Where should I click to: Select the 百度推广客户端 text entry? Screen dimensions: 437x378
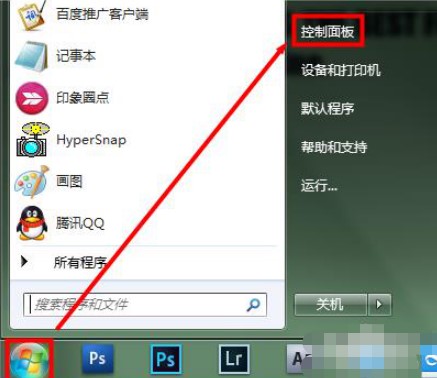pyautogui.click(x=102, y=14)
